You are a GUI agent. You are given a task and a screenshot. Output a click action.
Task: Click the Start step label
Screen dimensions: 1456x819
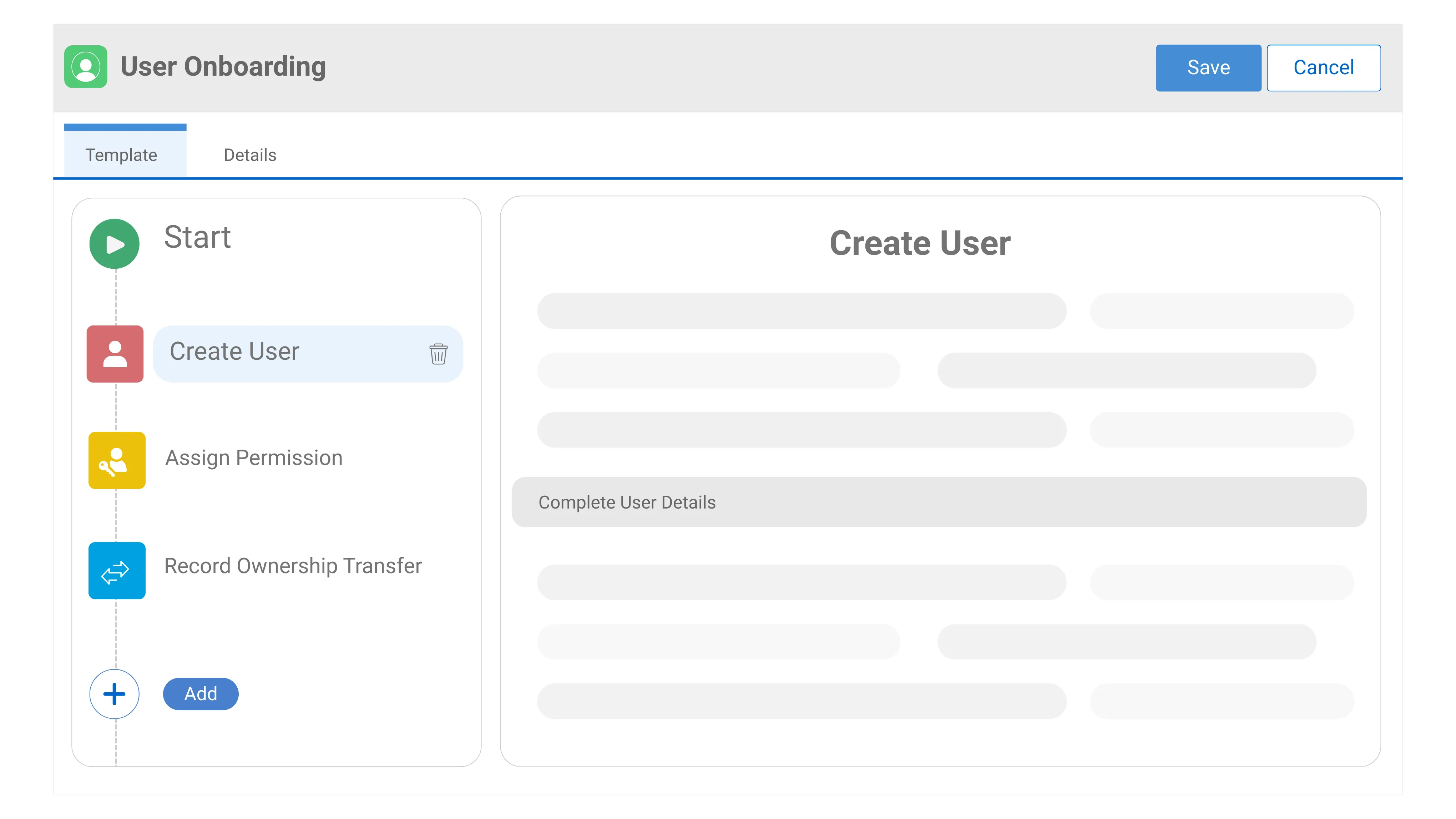pyautogui.click(x=197, y=237)
